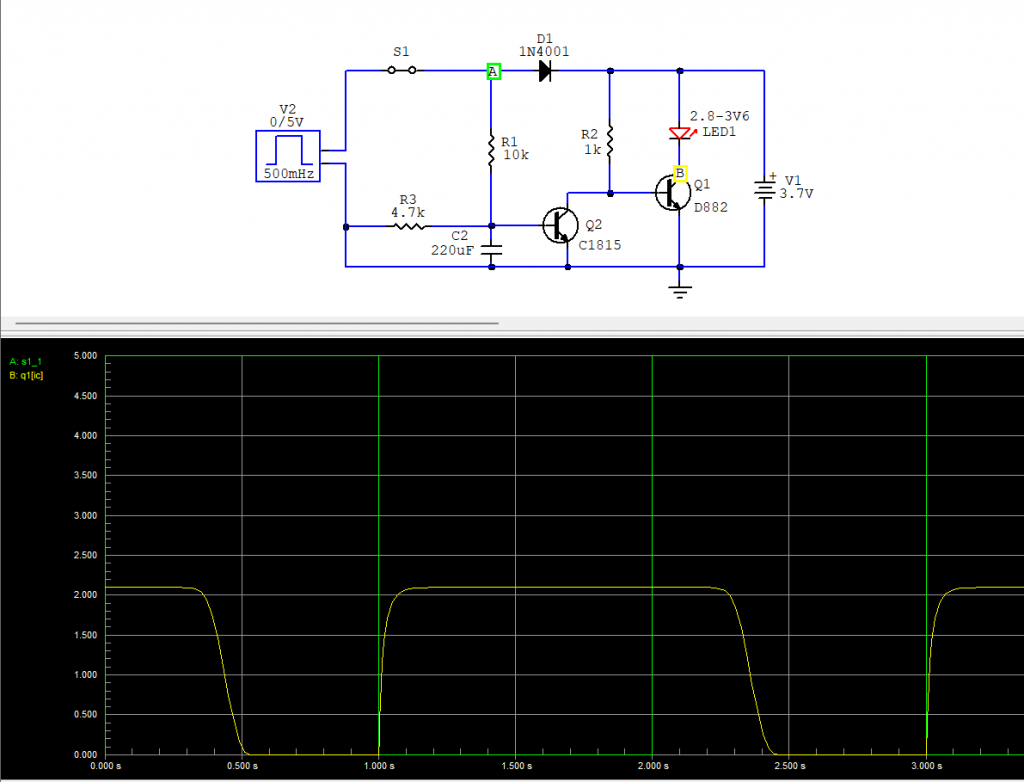This screenshot has height=782, width=1024.
Task: Click the 2.8-3V6 LED voltage label
Action: pyautogui.click(x=720, y=116)
